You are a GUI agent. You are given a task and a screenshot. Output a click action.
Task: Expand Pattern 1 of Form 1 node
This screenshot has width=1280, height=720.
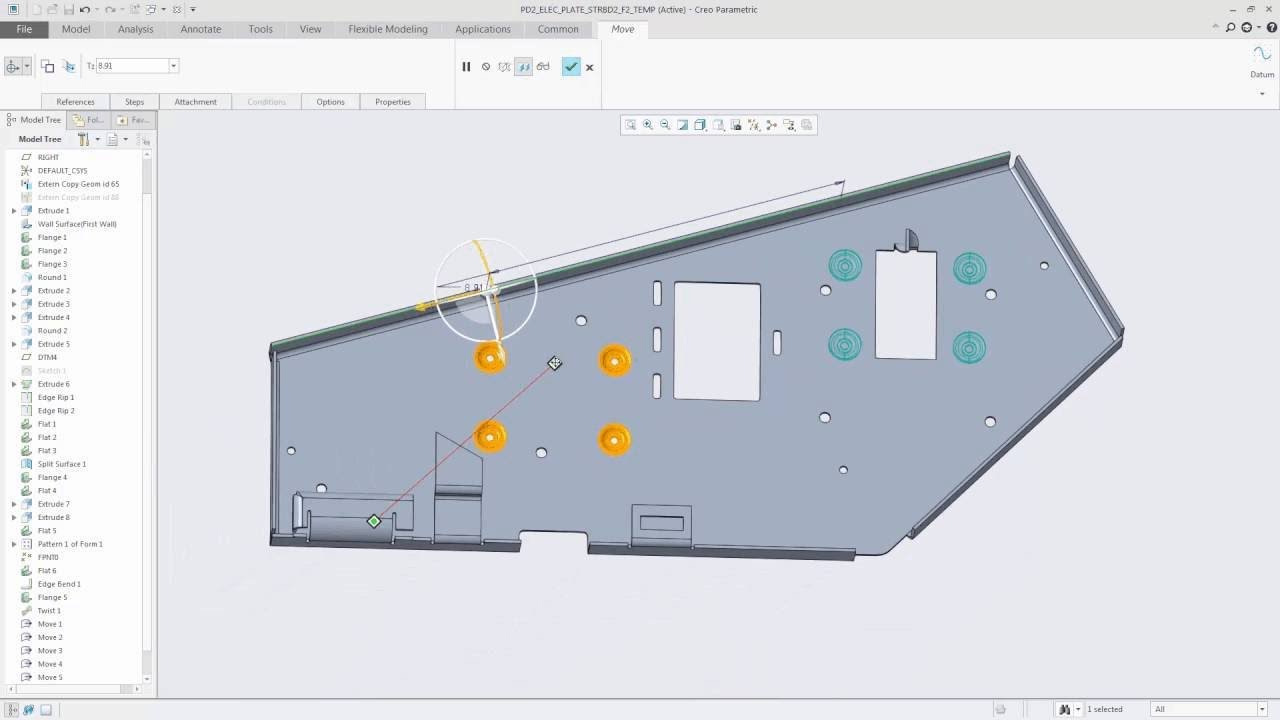(14, 544)
